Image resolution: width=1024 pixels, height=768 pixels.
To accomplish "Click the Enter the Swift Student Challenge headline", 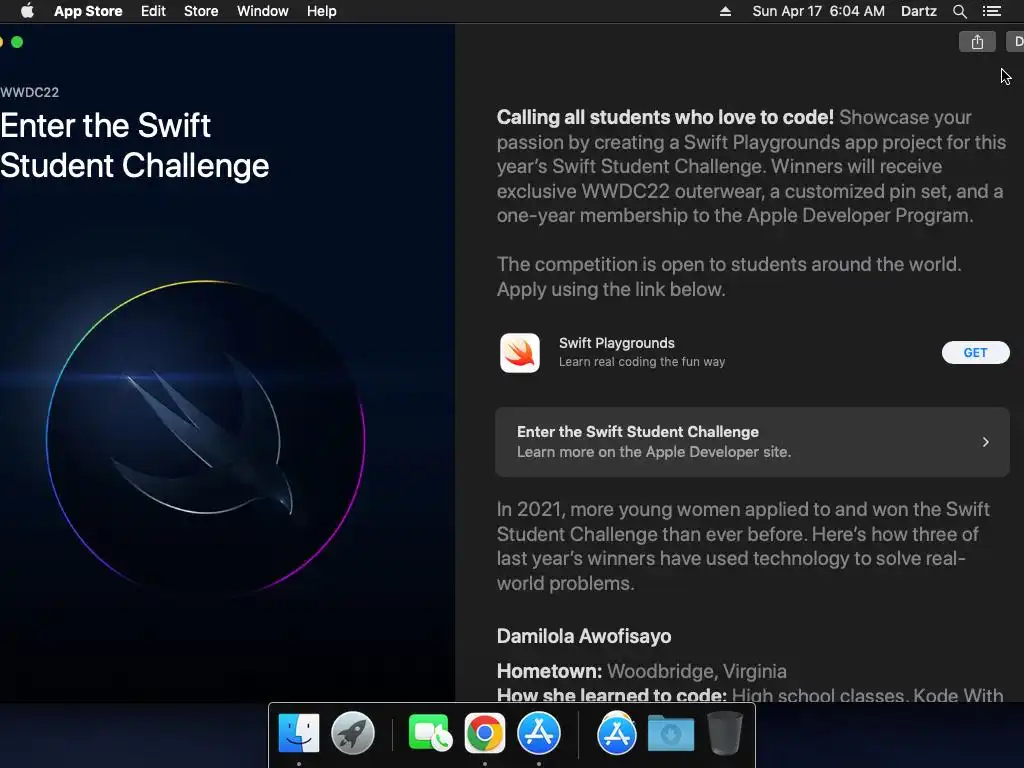I will 135,146.
